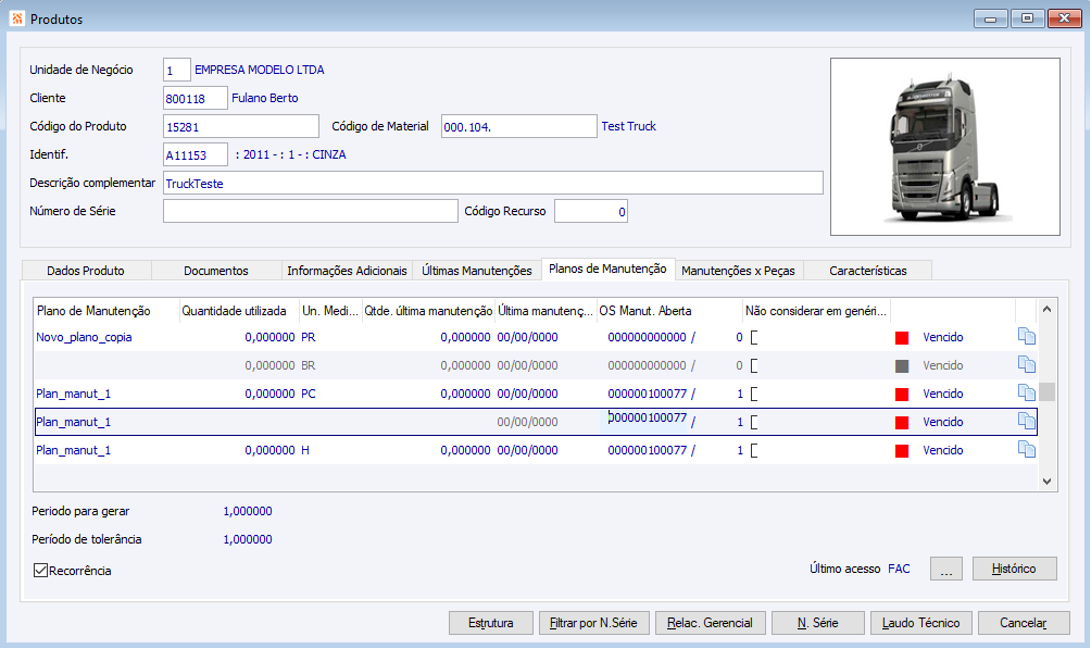Open Relac. Gerencial

(x=710, y=623)
